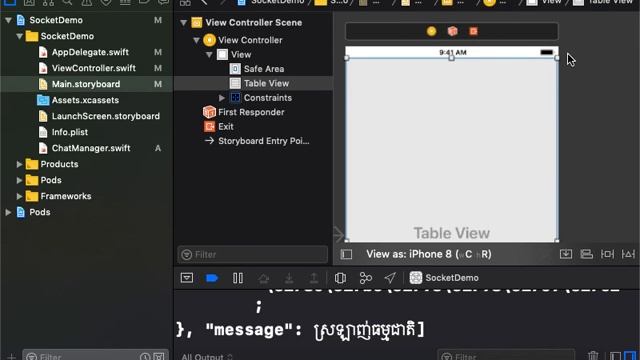Expand the Constraints node
This screenshot has width=640, height=360.
(x=222, y=98)
